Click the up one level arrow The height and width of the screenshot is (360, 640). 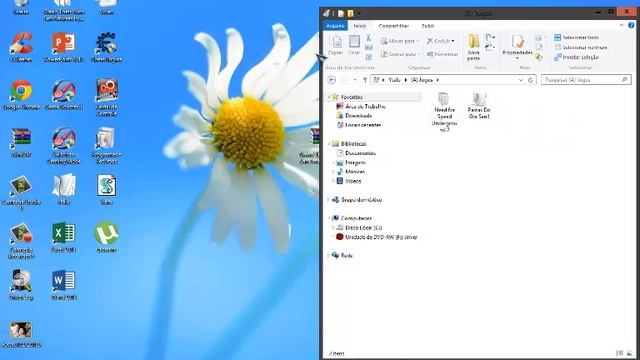(364, 80)
